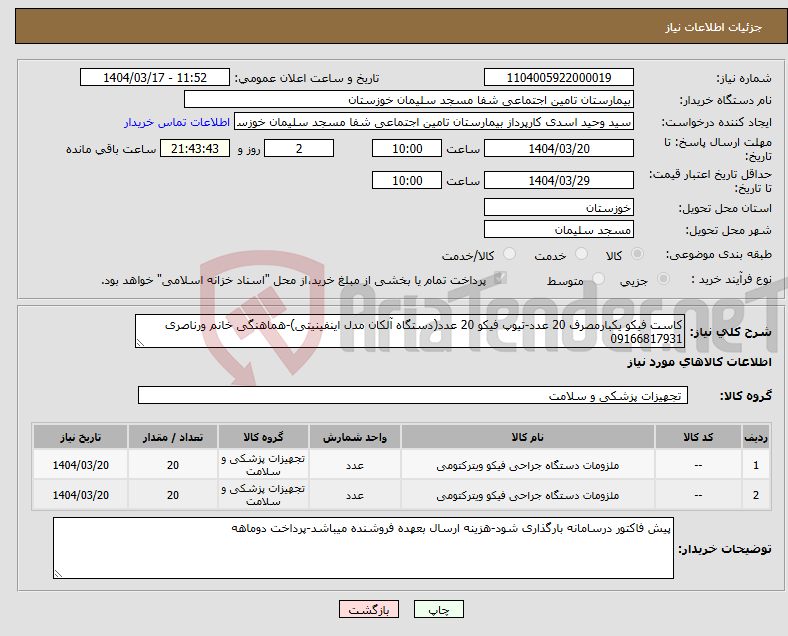Click the buyer notes textarea
The height and width of the screenshot is (636, 788).
(x=363, y=548)
